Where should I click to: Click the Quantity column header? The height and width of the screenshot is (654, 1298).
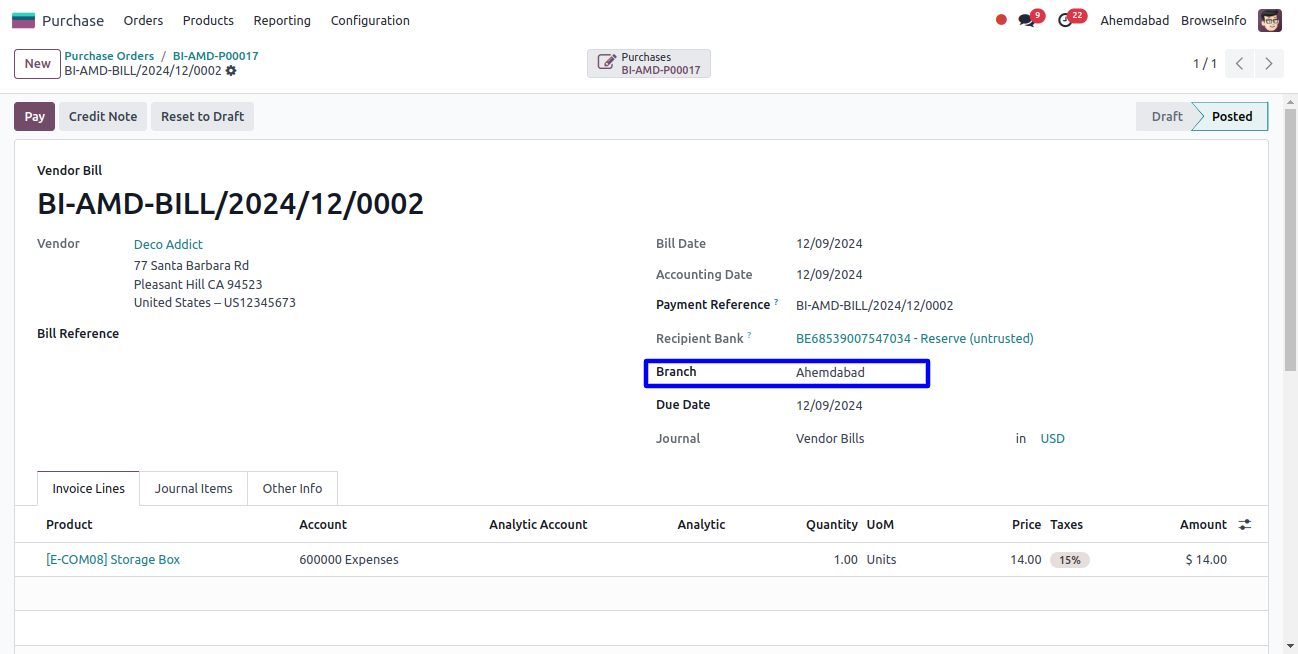(832, 525)
